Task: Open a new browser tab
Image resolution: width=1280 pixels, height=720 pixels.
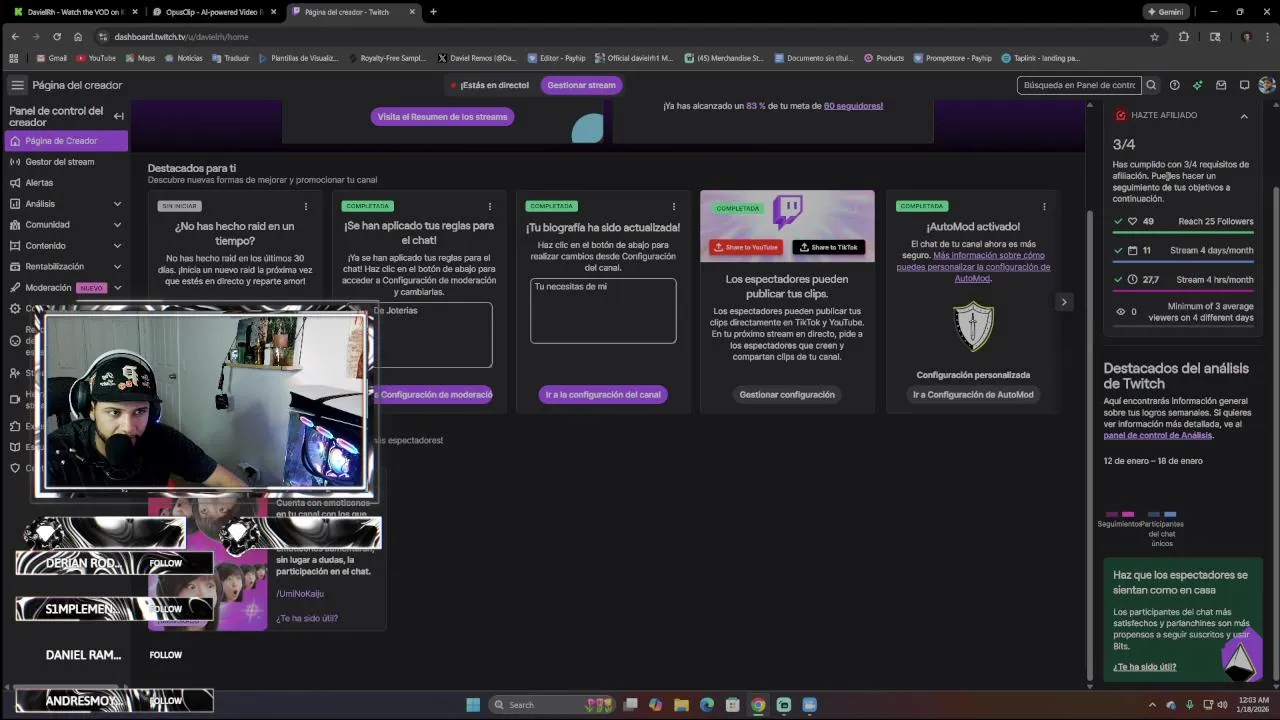Action: [x=433, y=12]
